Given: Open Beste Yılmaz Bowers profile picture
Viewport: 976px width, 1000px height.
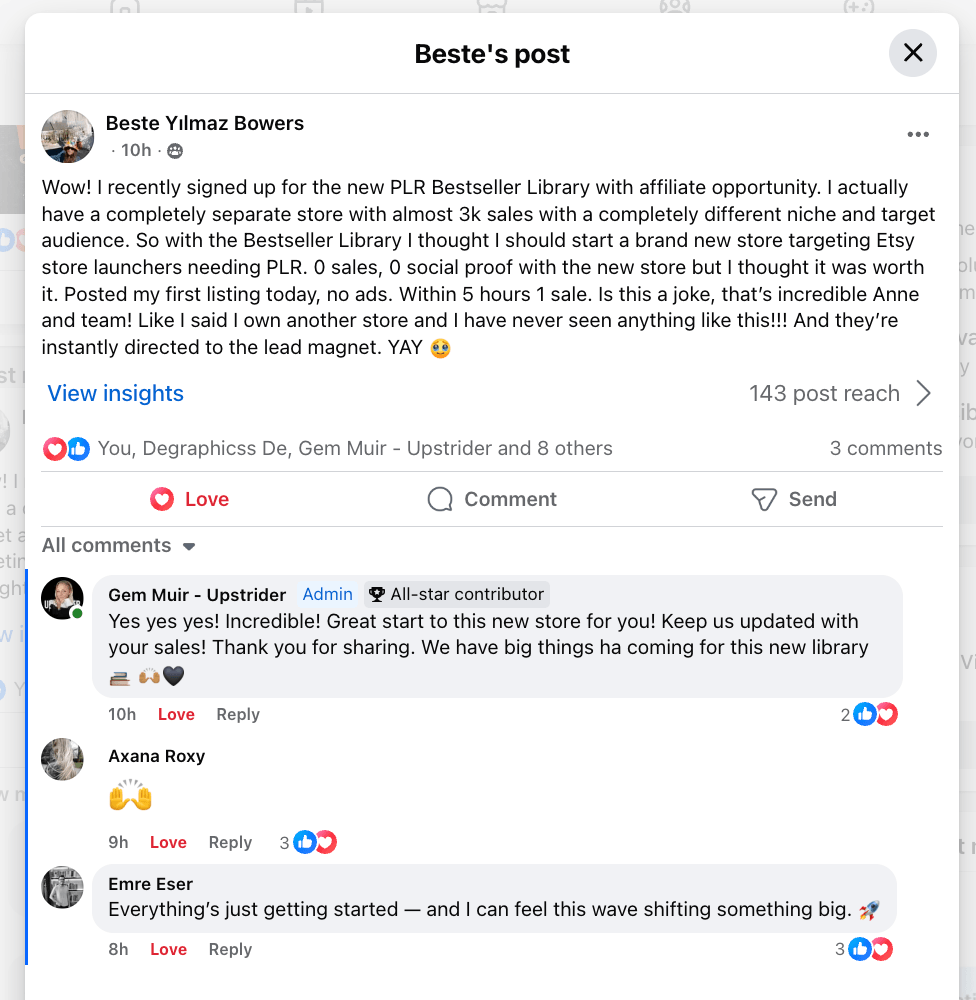Looking at the screenshot, I should [x=68, y=136].
